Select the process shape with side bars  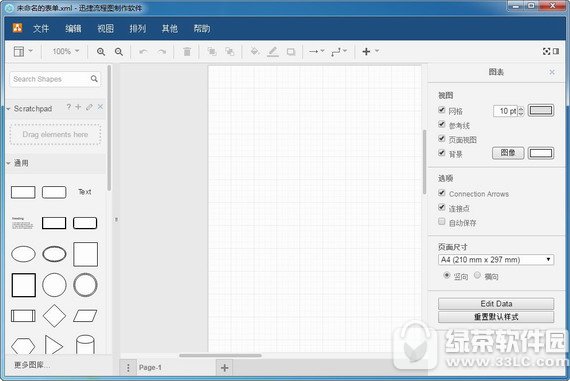[23, 316]
